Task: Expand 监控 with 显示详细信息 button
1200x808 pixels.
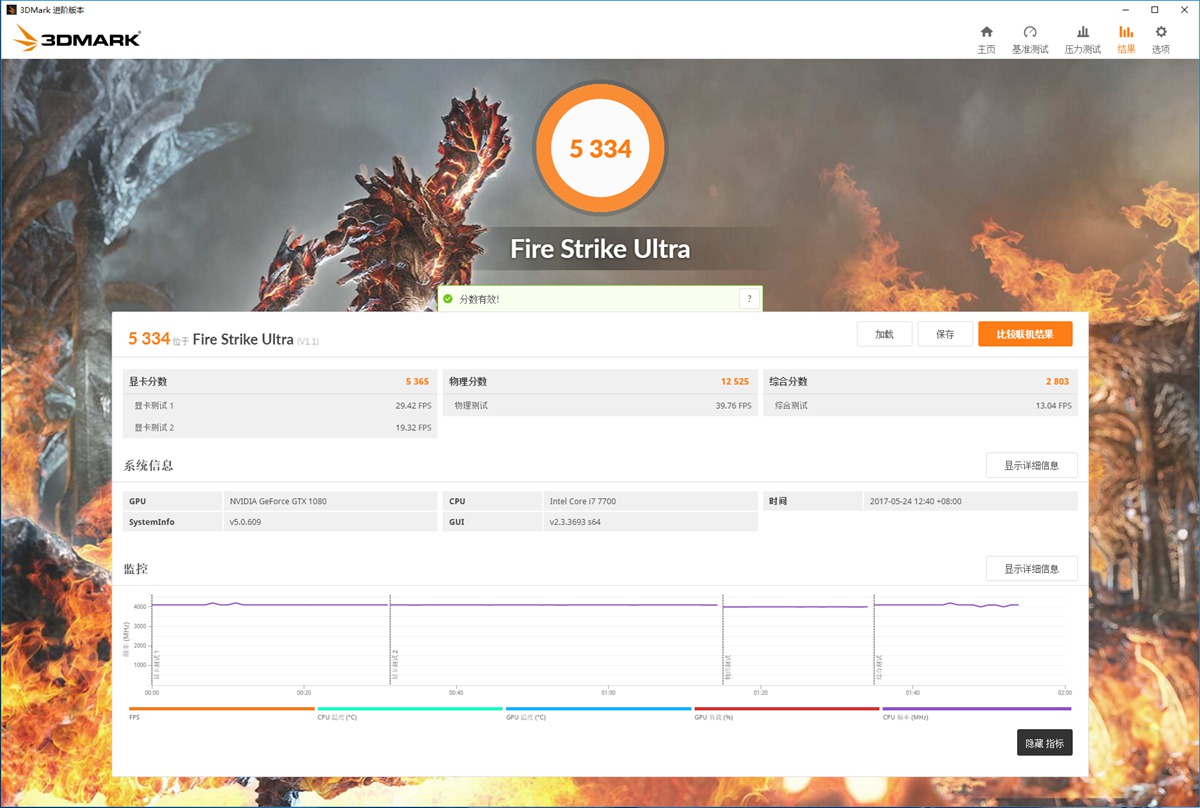Action: pyautogui.click(x=1031, y=569)
